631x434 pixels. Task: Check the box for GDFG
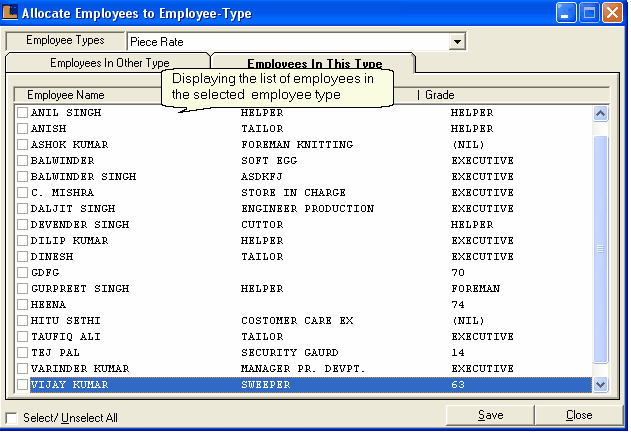(x=23, y=273)
